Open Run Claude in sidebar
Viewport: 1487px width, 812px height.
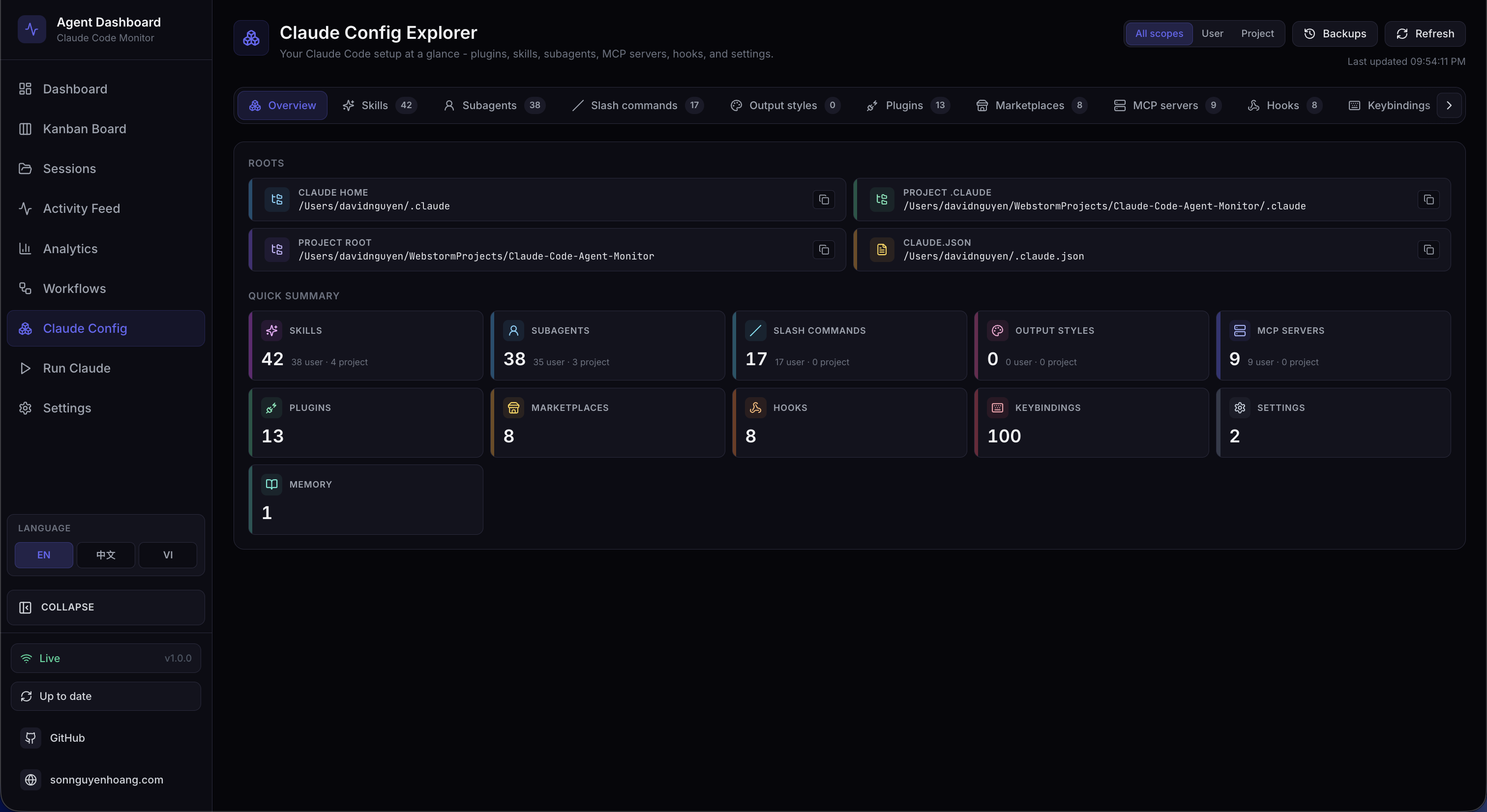coord(106,368)
